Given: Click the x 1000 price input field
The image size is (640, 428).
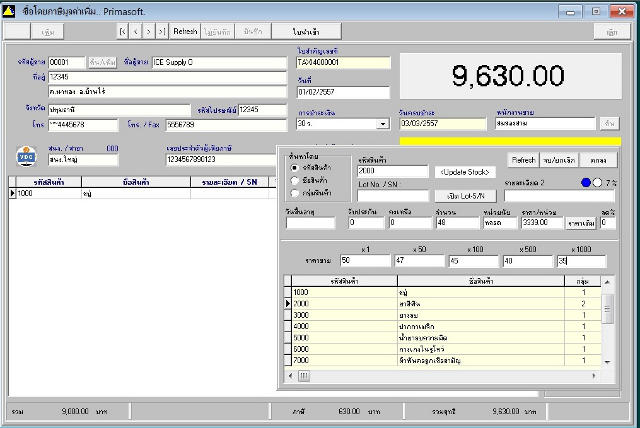Looking at the screenshot, I should point(581,261).
